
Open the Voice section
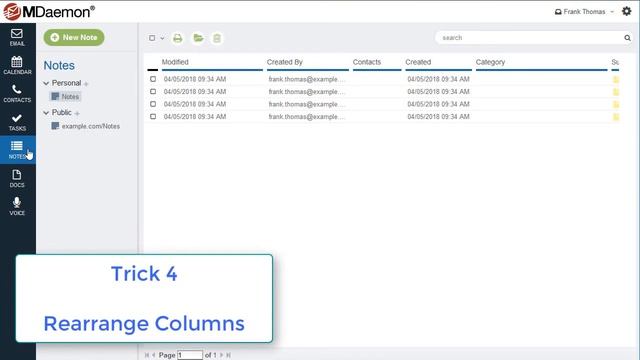click(17, 207)
